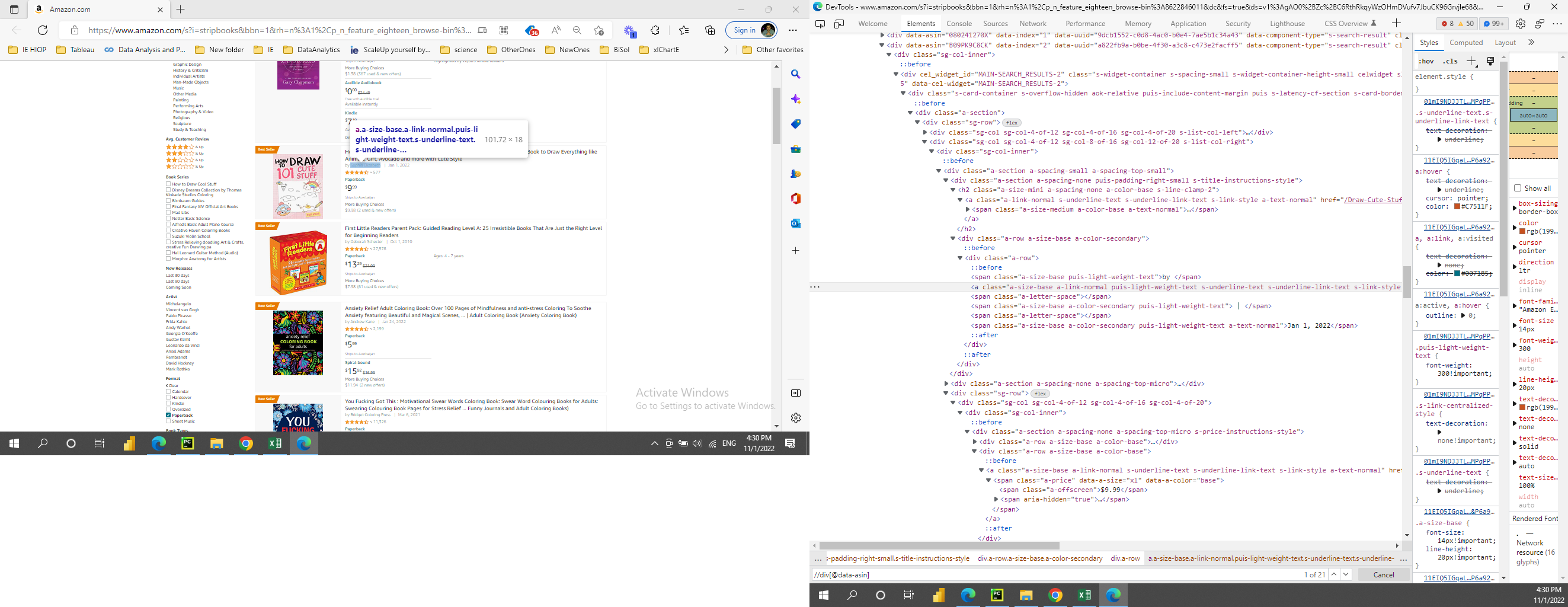Check the Birnbaum Guides series checkbox
The image size is (1568, 607).
168,200
